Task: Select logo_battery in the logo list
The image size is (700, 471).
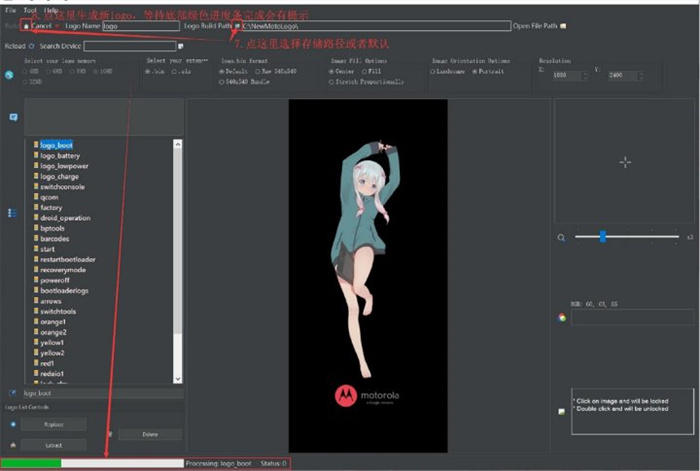Action: coord(60,156)
